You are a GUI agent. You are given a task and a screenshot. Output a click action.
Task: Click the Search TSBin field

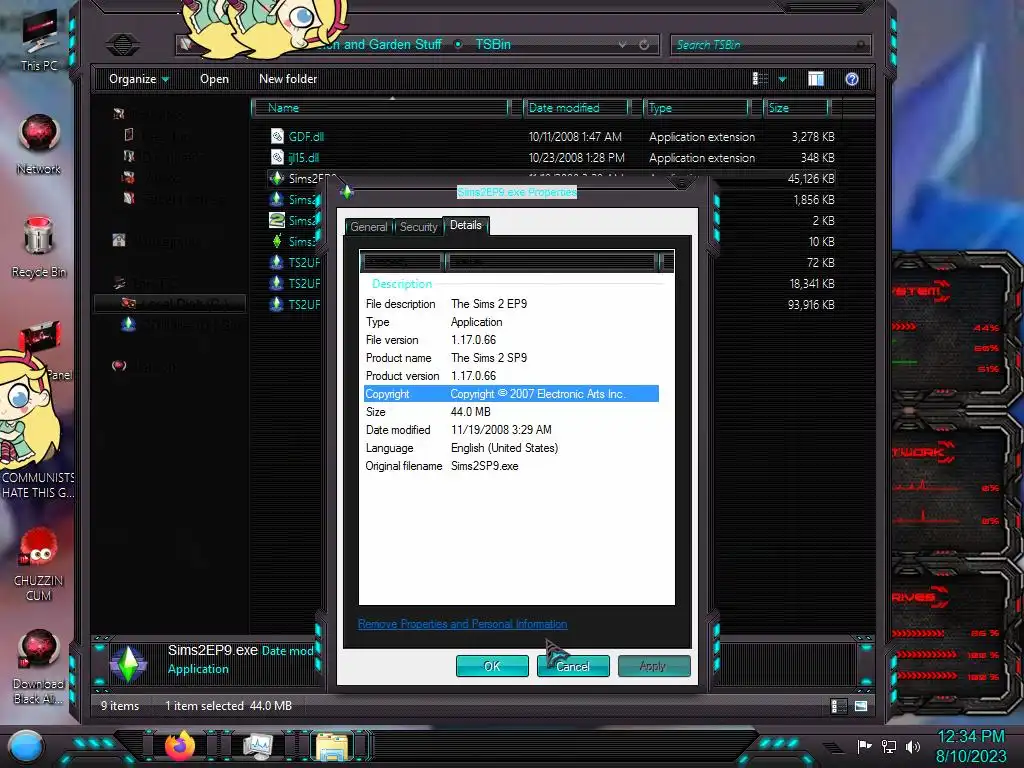[771, 44]
